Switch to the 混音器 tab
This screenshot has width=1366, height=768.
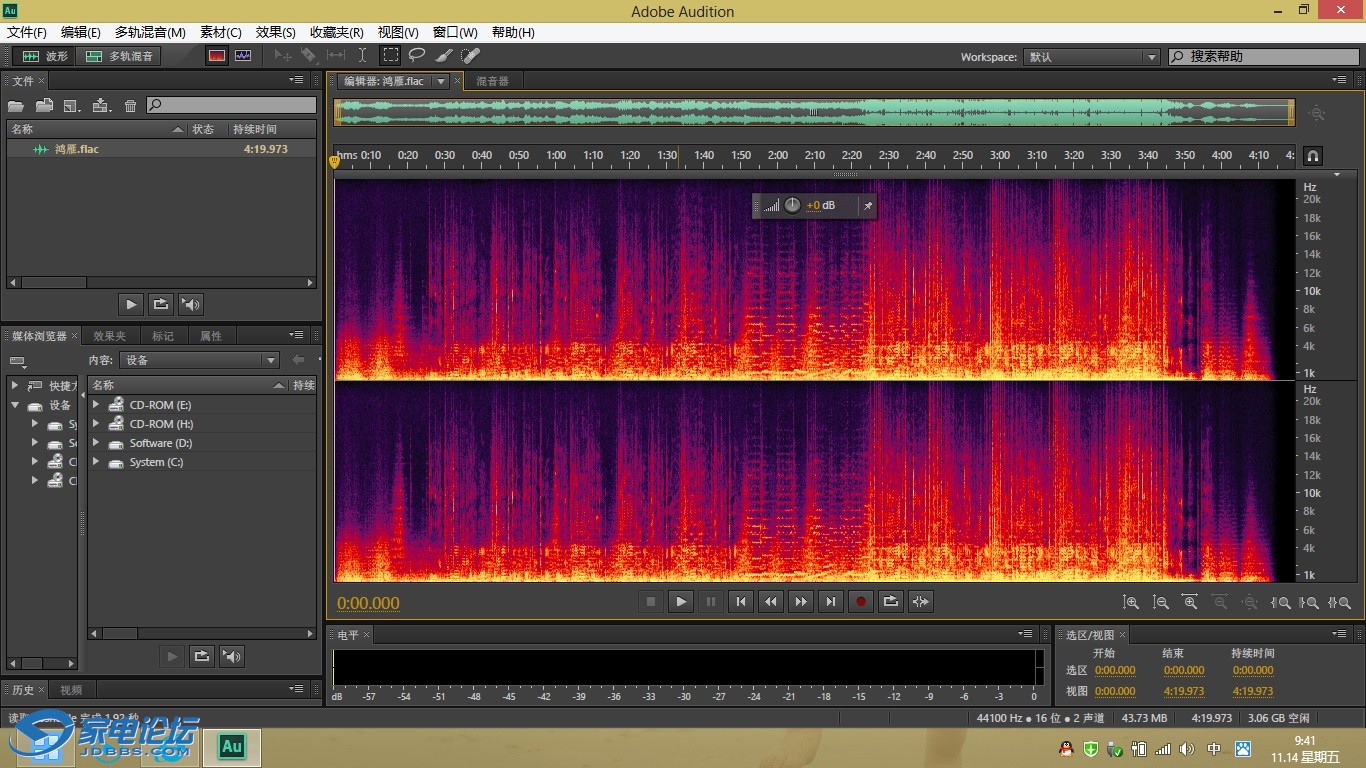pos(492,81)
